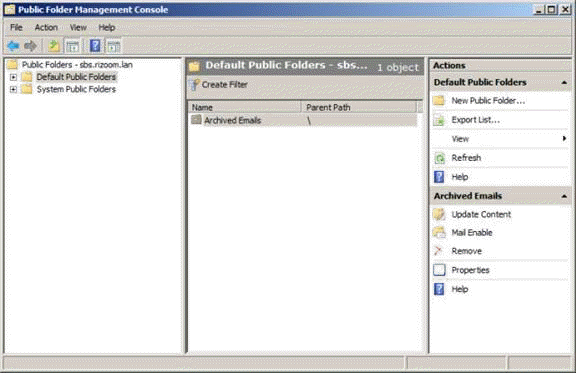Image resolution: width=576 pixels, height=373 pixels.
Task: Open the Action menu
Action: coord(46,28)
